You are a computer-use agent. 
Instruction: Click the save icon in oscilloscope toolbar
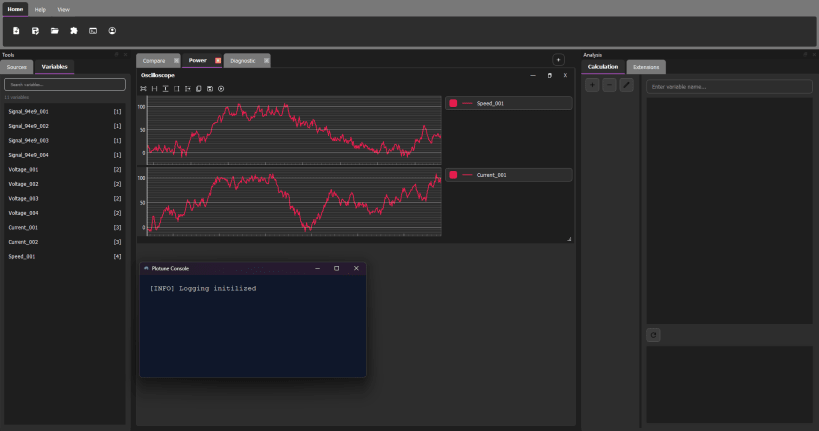(x=210, y=89)
